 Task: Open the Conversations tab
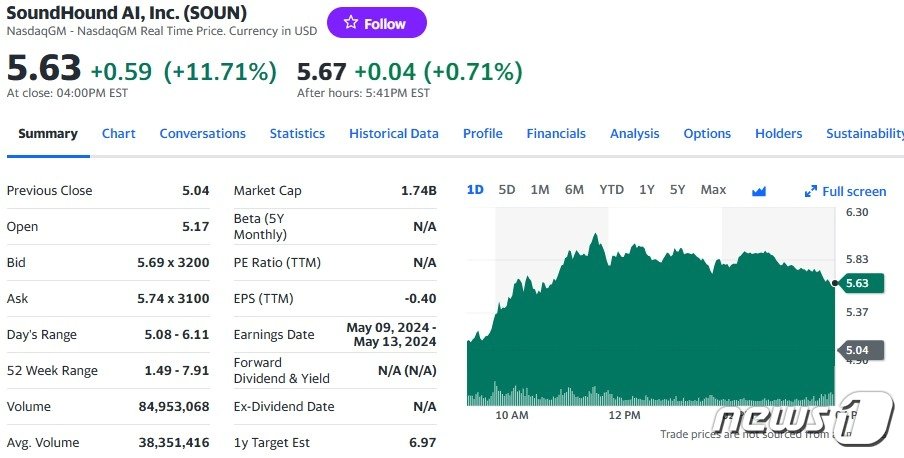pos(202,133)
